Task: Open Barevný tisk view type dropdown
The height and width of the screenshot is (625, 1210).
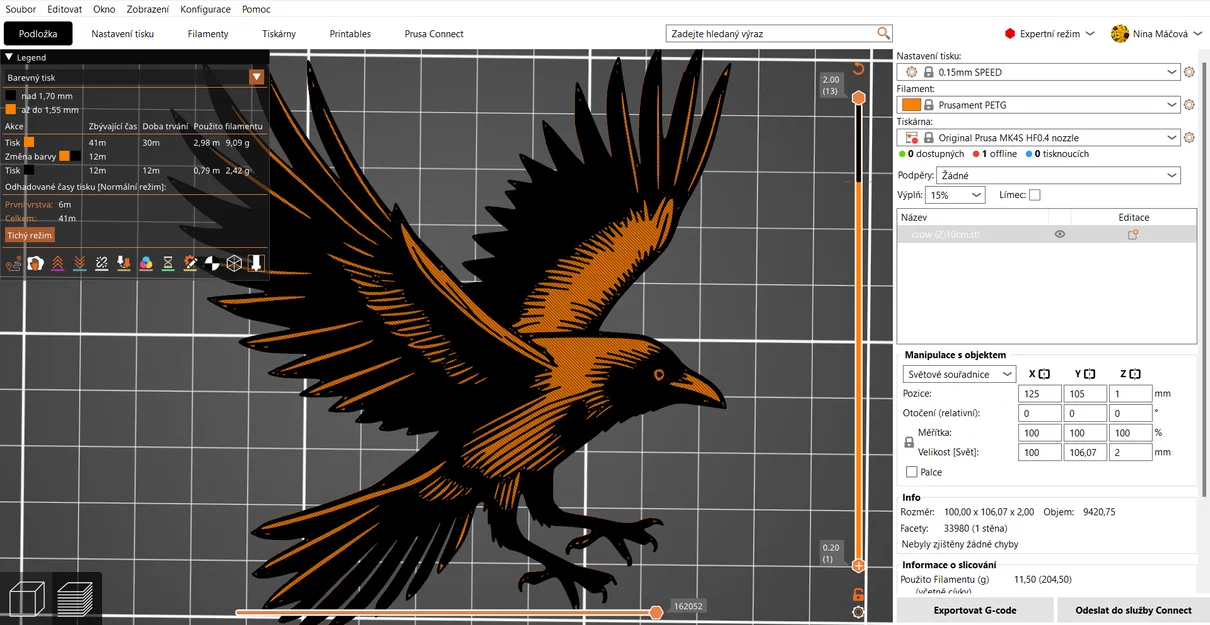Action: pyautogui.click(x=257, y=77)
